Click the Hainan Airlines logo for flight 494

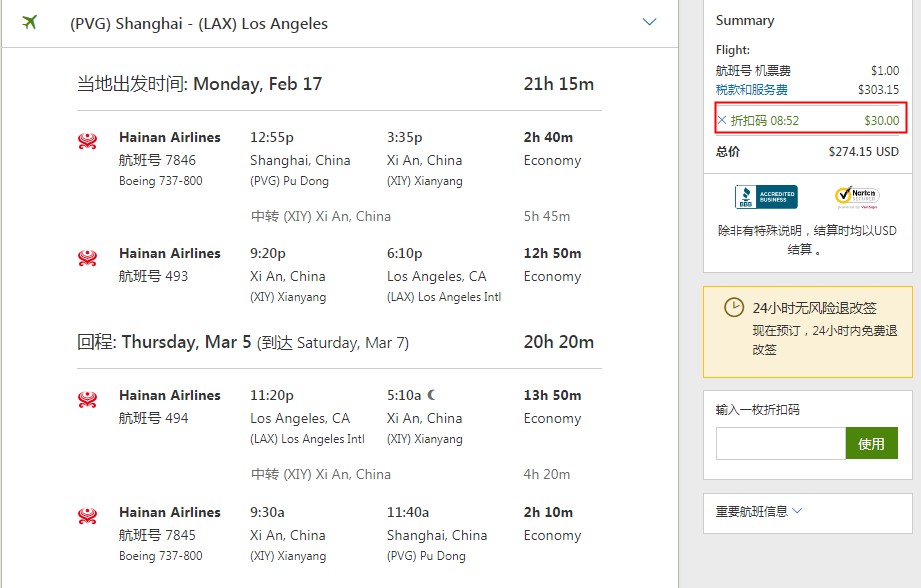click(88, 399)
